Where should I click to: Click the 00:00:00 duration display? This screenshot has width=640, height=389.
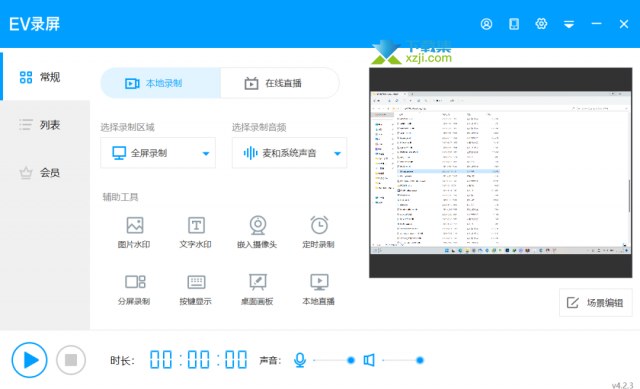[198, 360]
